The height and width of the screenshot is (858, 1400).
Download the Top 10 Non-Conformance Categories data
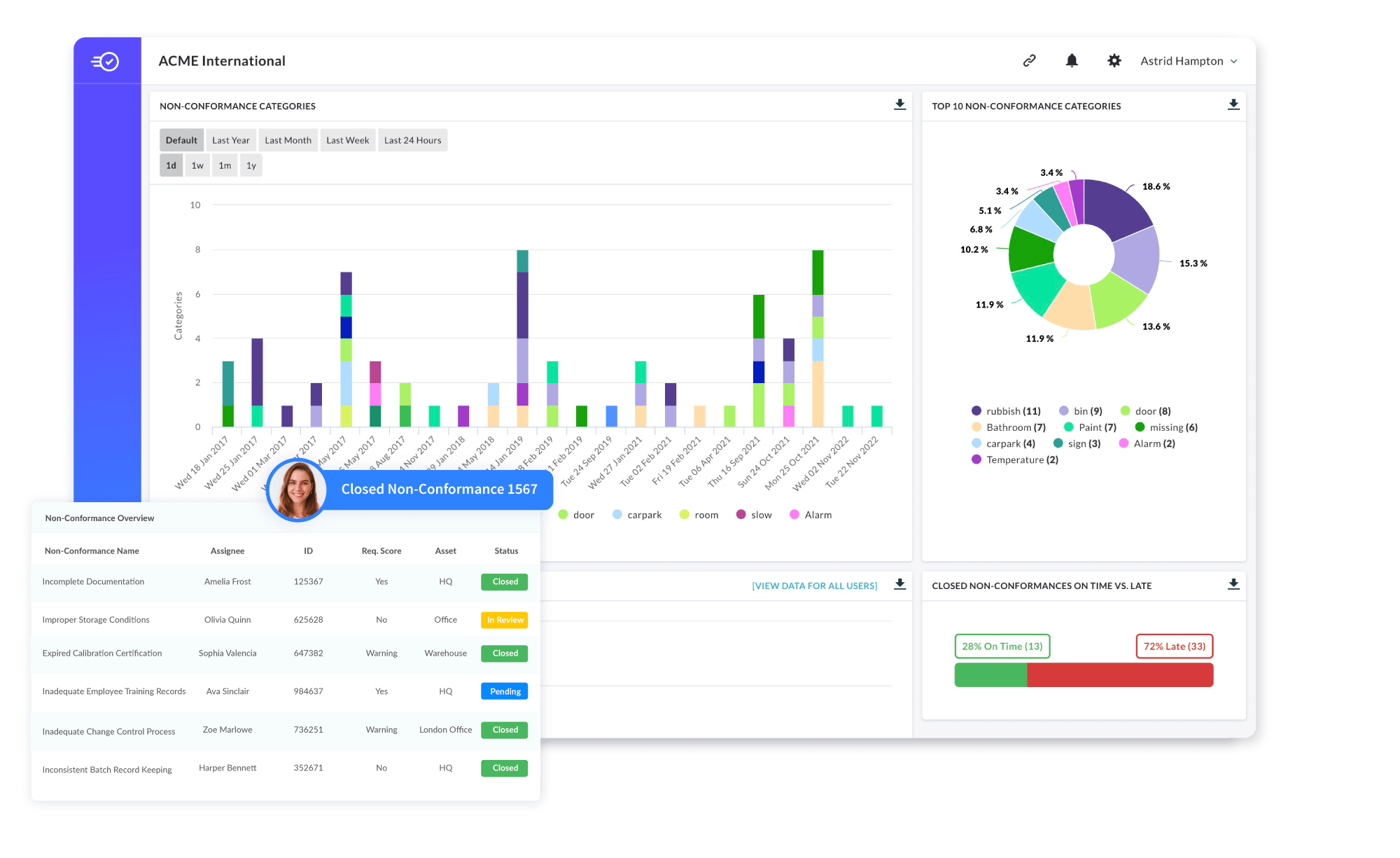1233,105
